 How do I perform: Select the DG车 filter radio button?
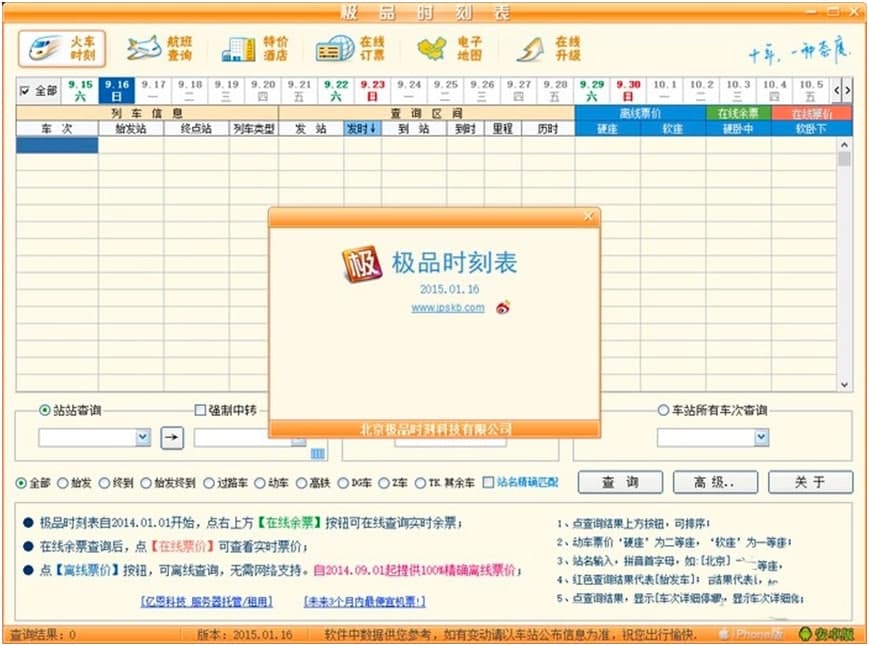coord(343,483)
